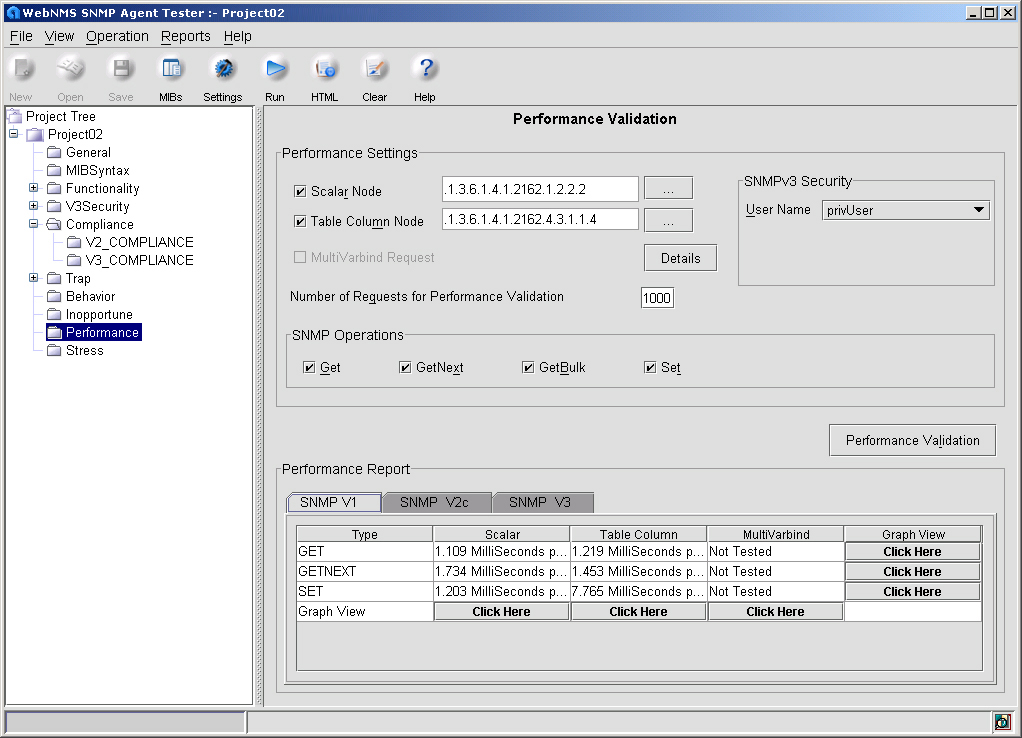This screenshot has height=738, width=1022.
Task: Click the Stress folder icon
Action: [x=54, y=351]
